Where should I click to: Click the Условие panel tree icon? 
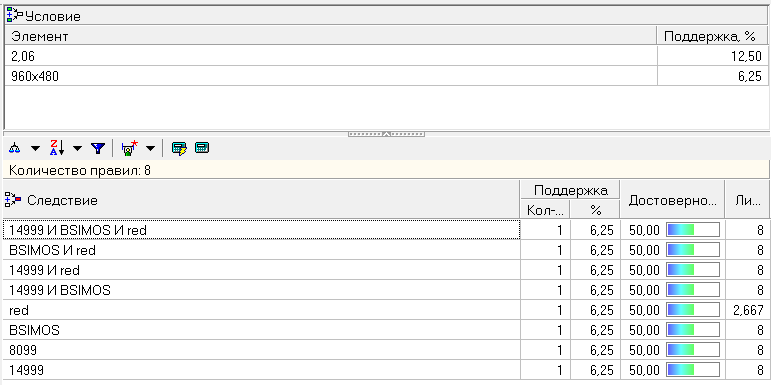(x=14, y=15)
